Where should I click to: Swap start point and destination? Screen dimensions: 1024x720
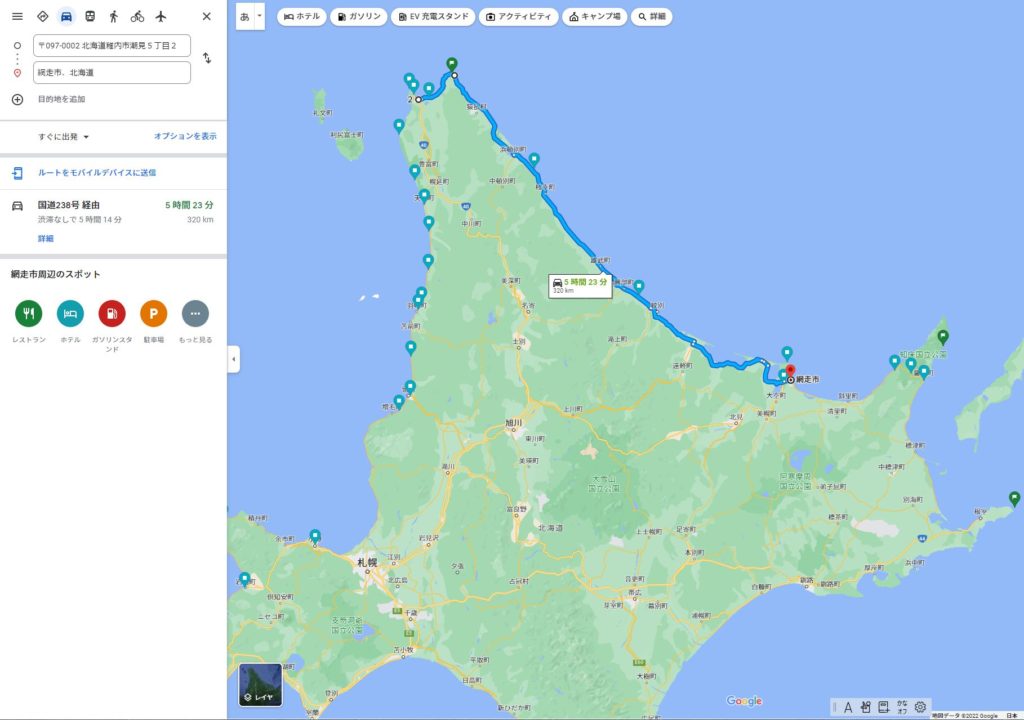[207, 58]
